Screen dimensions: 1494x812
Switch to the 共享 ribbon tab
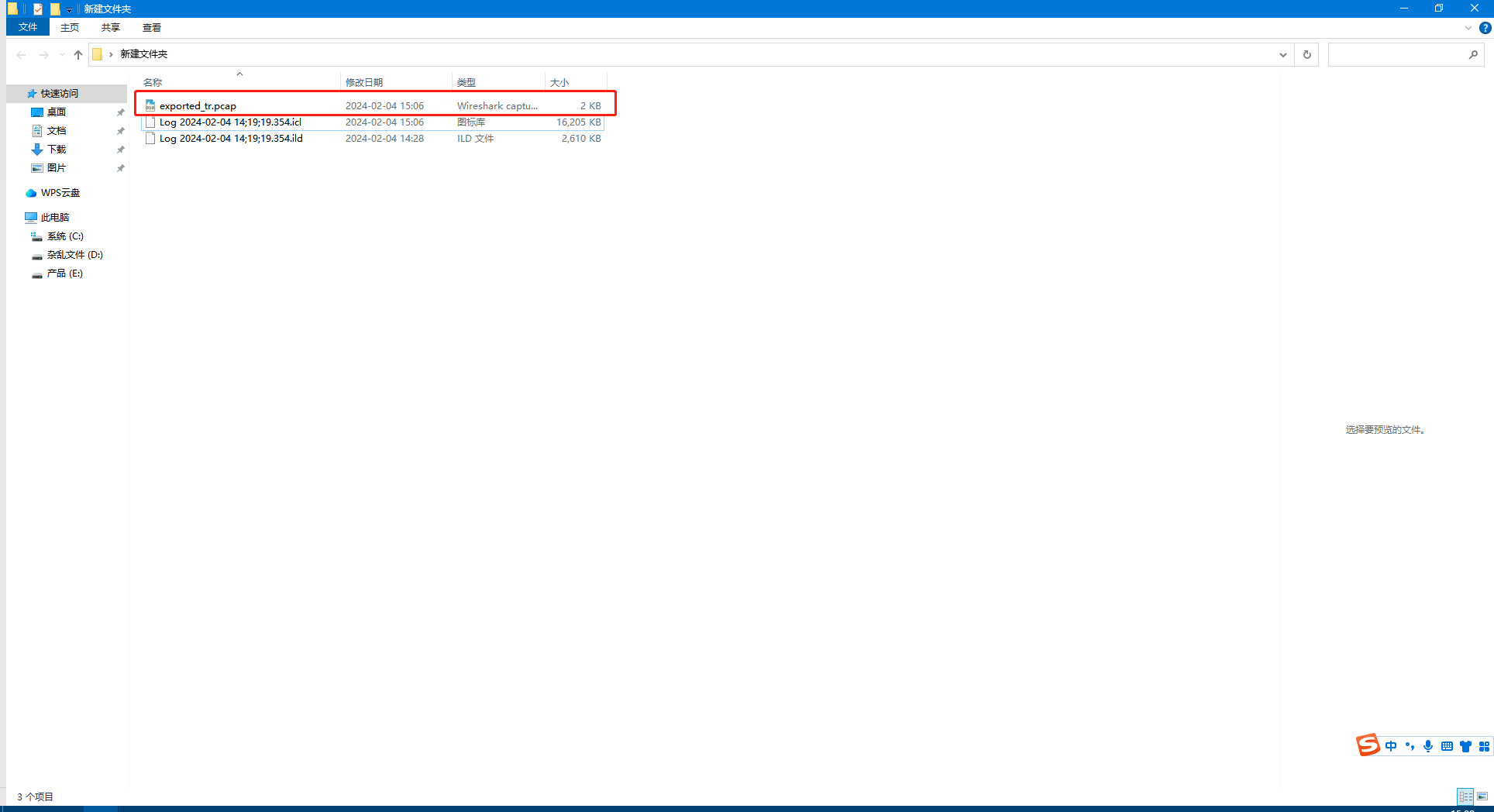click(111, 27)
